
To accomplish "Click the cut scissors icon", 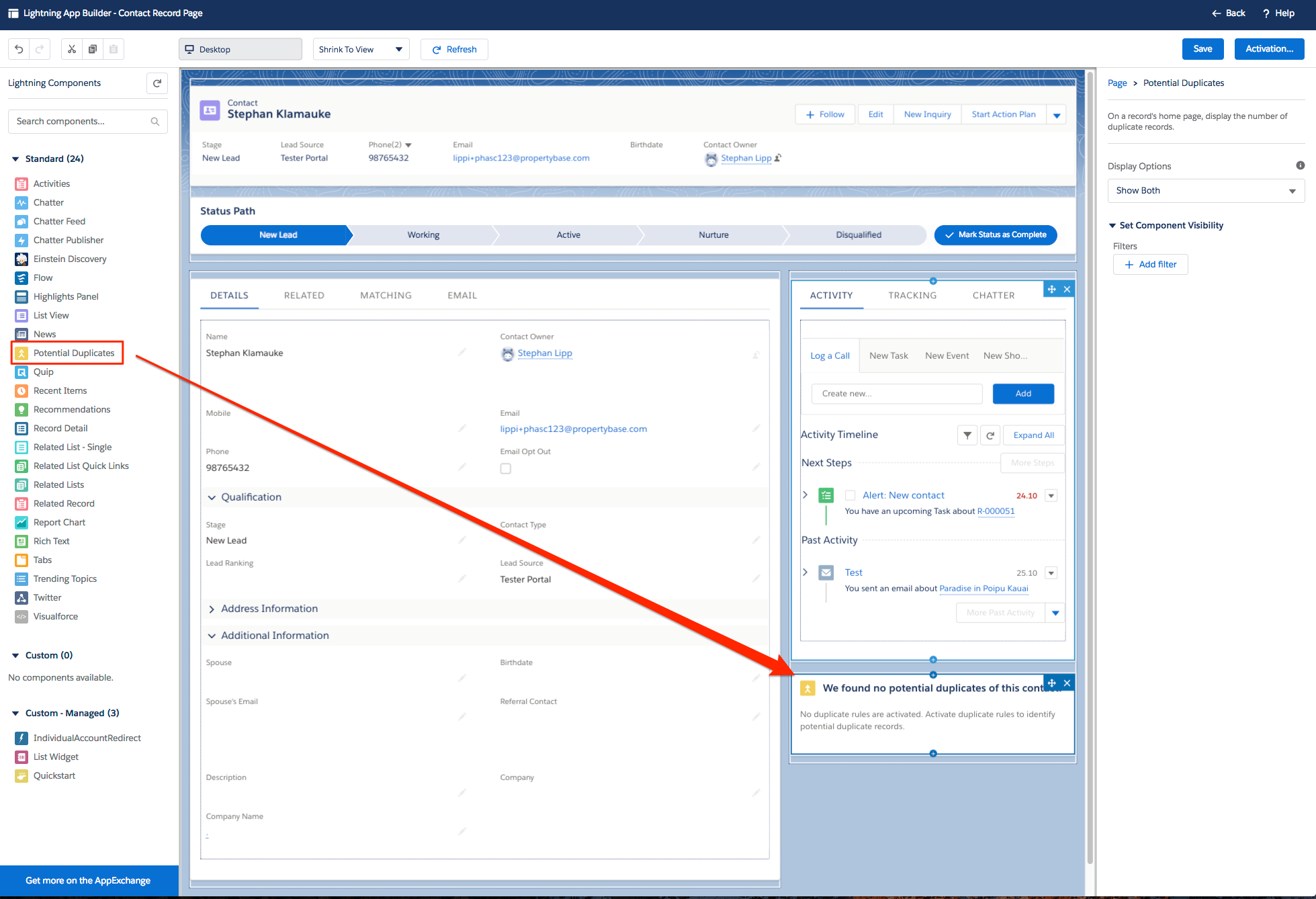I will tap(72, 49).
